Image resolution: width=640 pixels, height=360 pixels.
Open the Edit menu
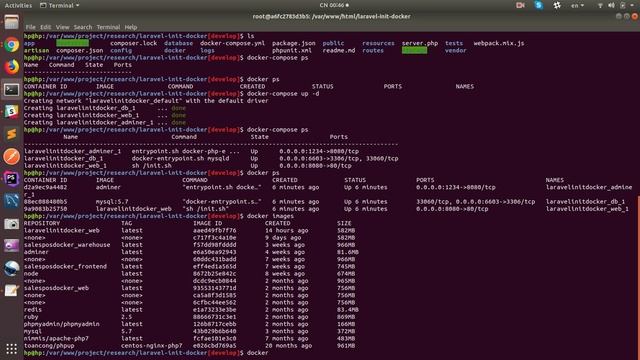(x=46, y=27)
